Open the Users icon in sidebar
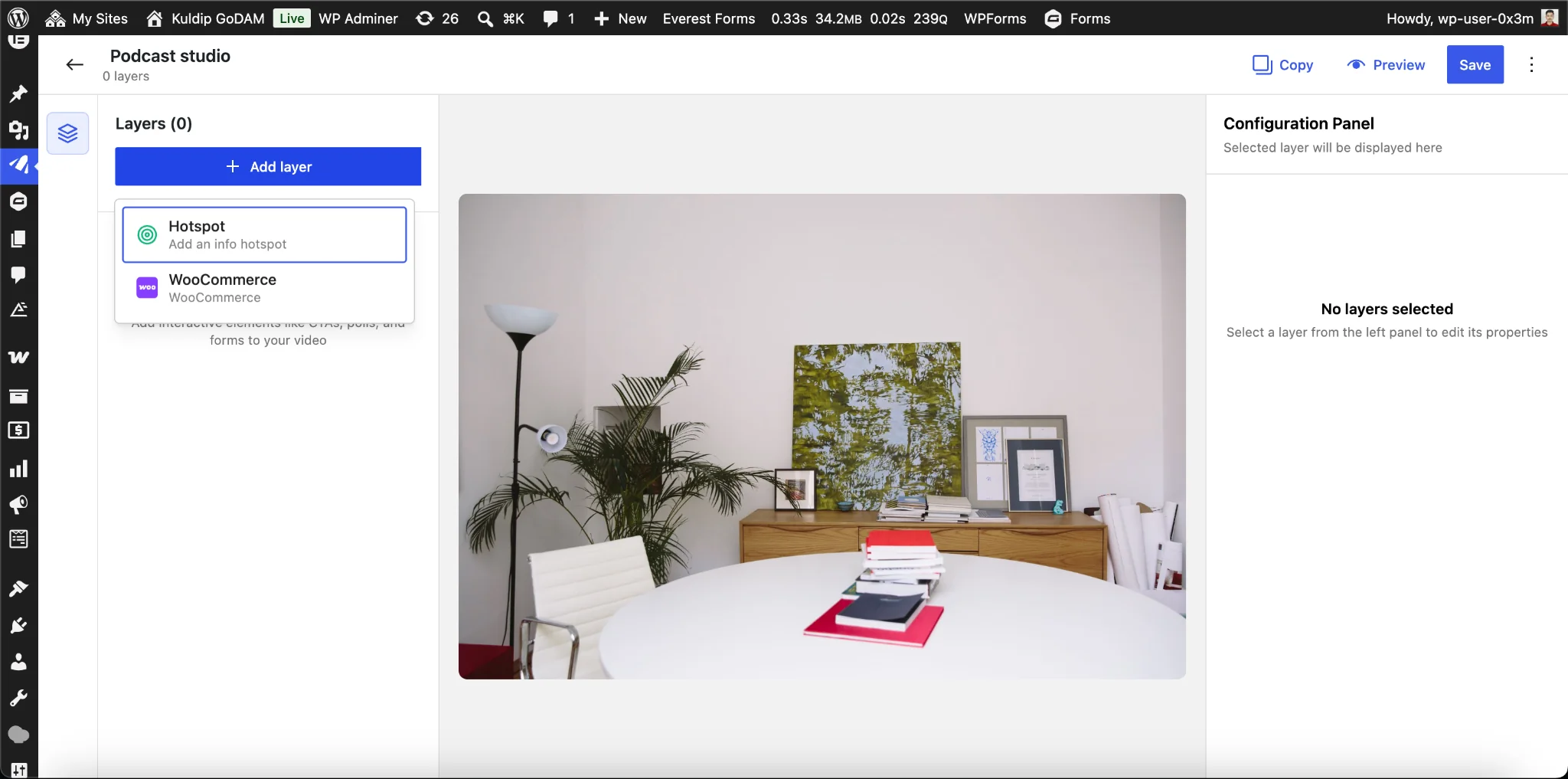Viewport: 1568px width, 779px height. coord(18,662)
